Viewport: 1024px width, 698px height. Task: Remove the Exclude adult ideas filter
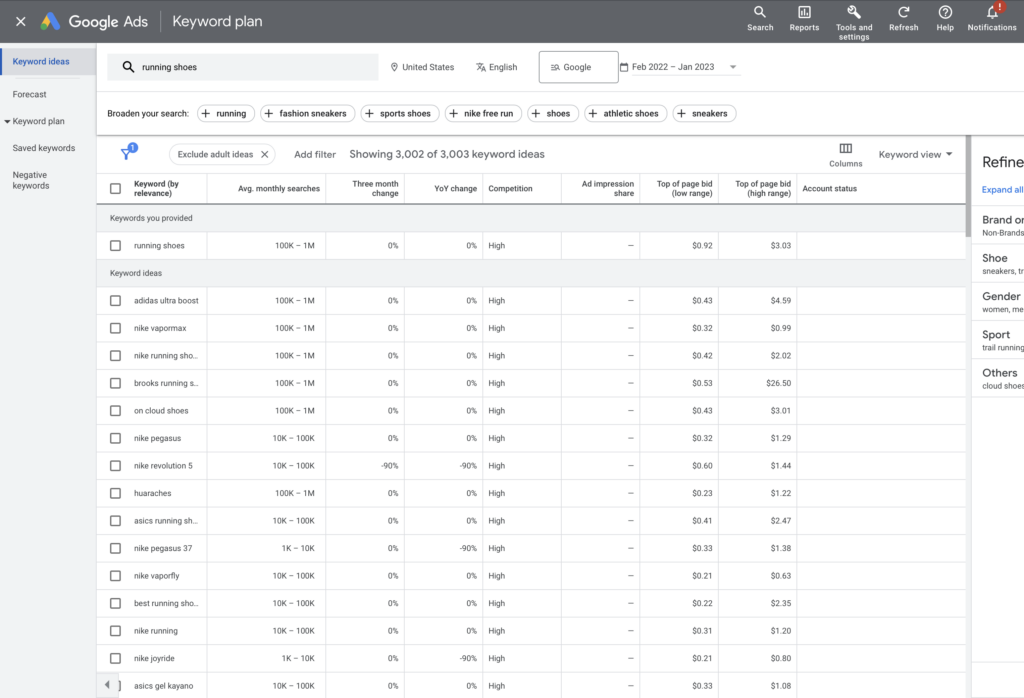(x=264, y=154)
